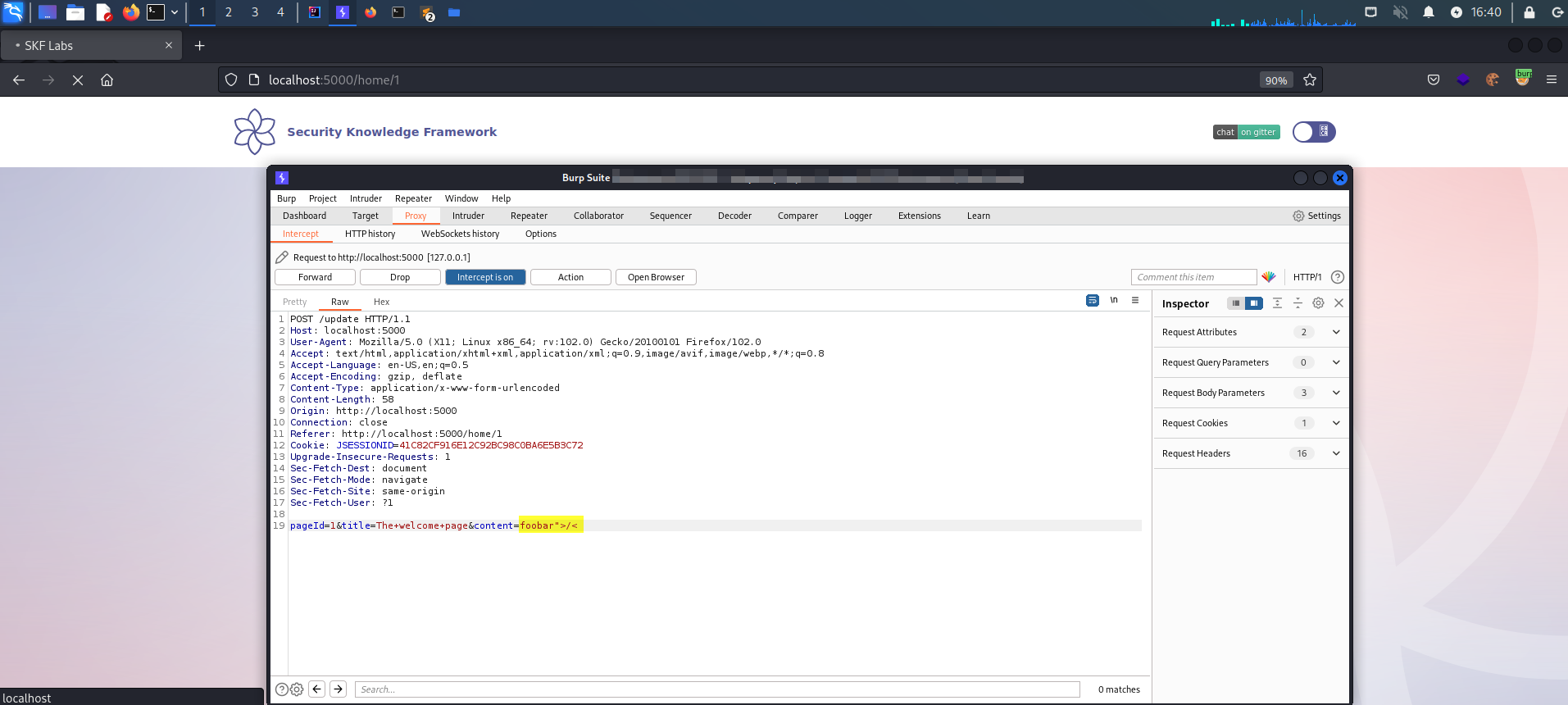Toggle the Intercept is on button
This screenshot has width=1568, height=705.
click(485, 277)
